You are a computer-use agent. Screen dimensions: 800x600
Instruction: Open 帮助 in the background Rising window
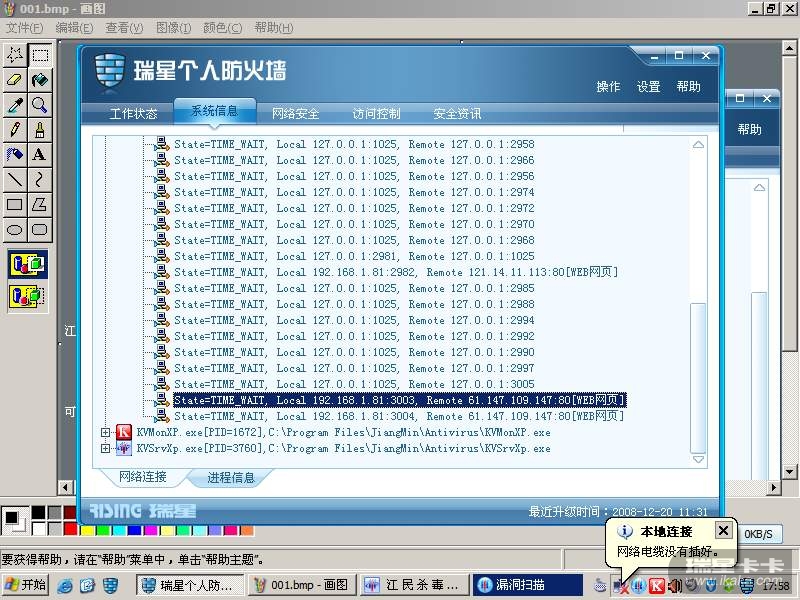749,130
